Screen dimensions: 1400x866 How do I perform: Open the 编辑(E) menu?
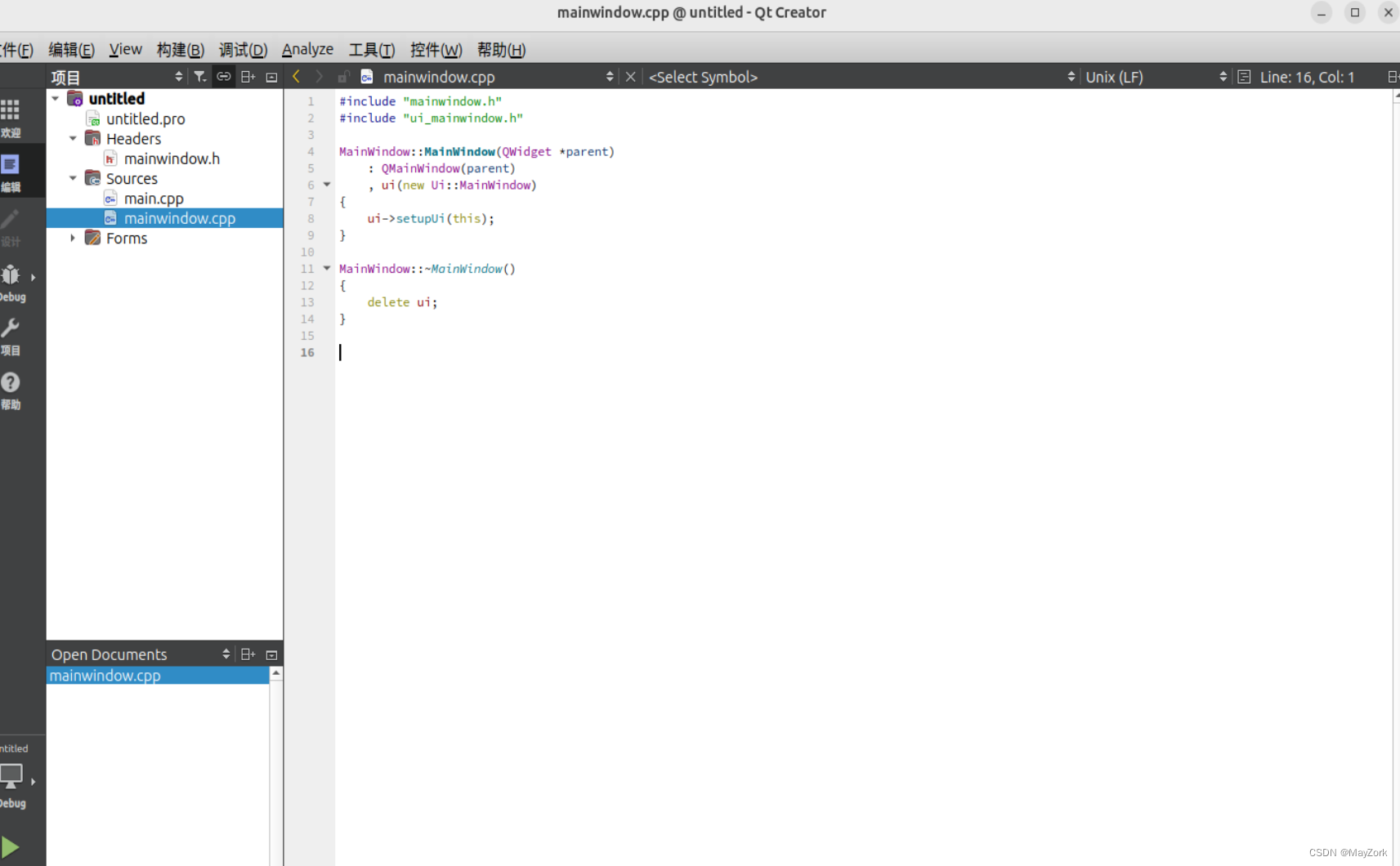tap(71, 50)
